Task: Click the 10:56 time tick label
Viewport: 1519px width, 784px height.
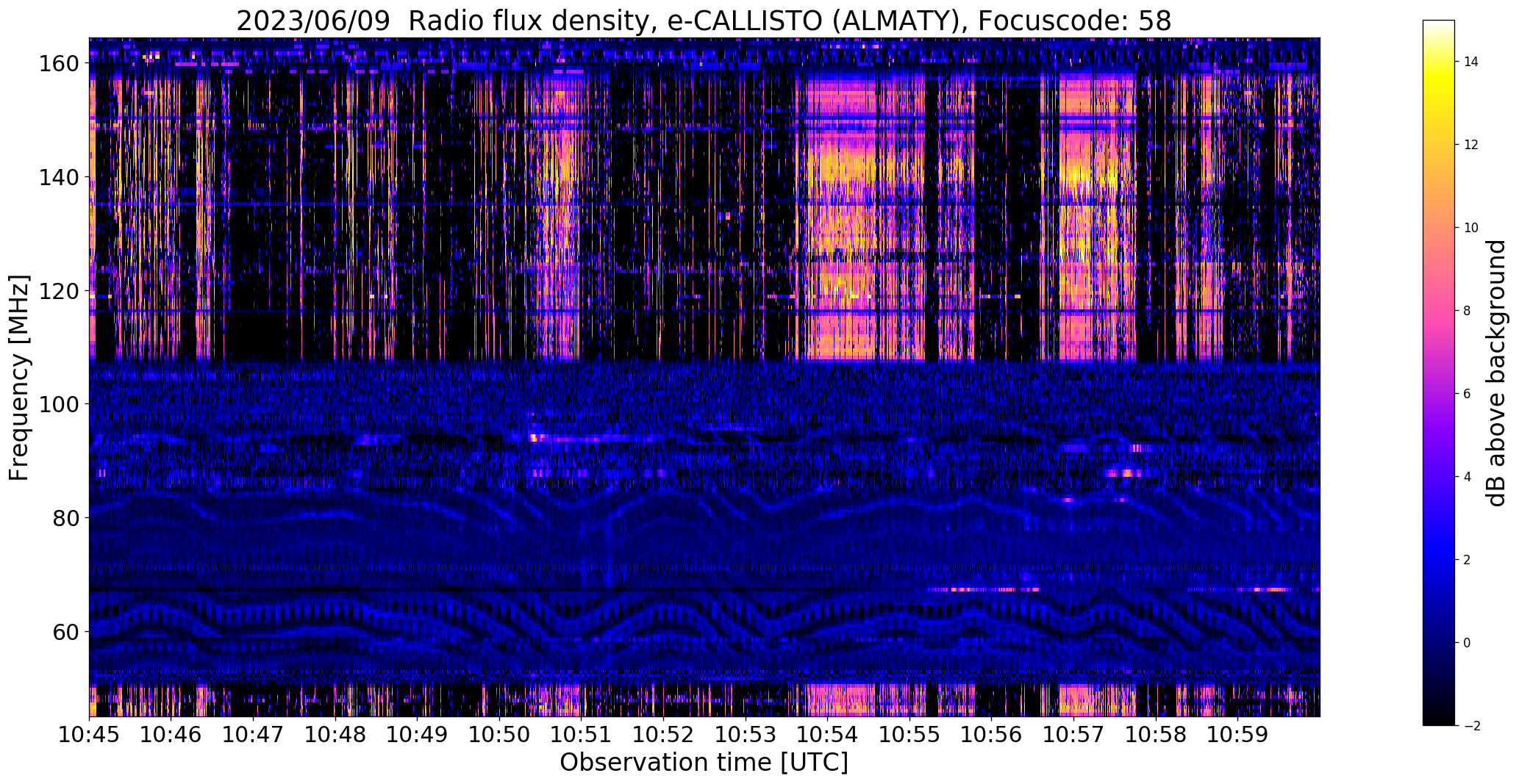Action: tap(991, 734)
